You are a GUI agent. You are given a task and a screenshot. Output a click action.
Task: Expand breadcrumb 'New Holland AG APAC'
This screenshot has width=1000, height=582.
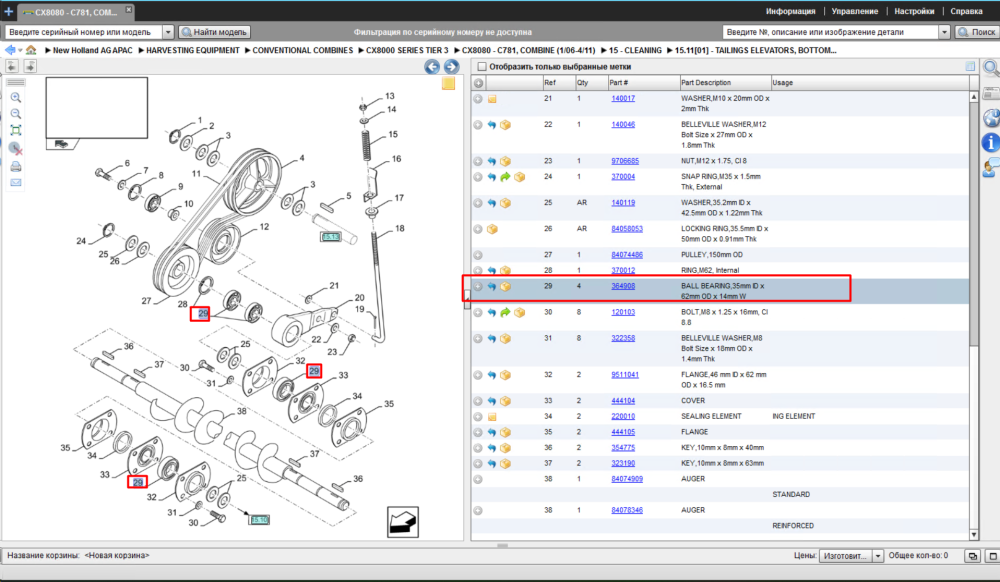click(x=48, y=50)
